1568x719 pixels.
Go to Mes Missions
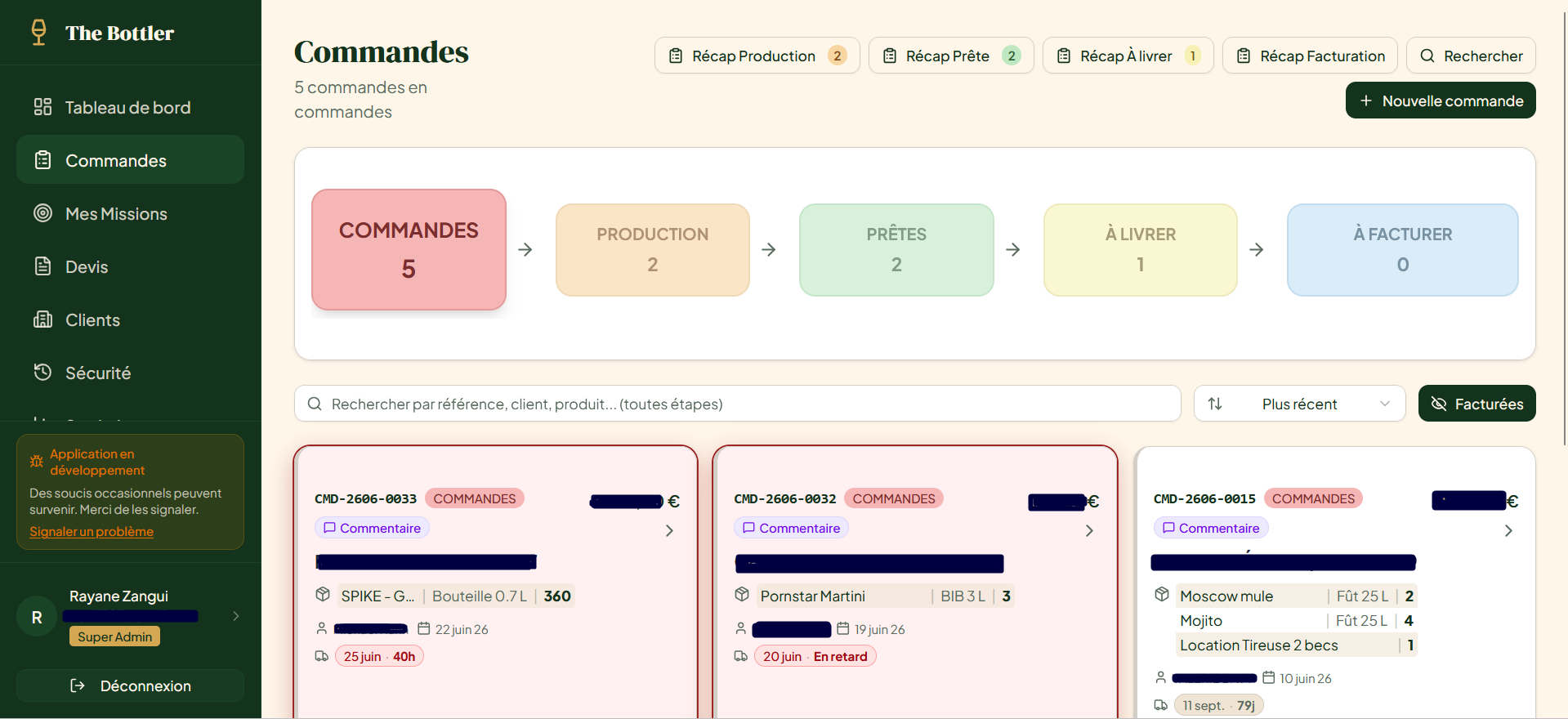(131, 213)
